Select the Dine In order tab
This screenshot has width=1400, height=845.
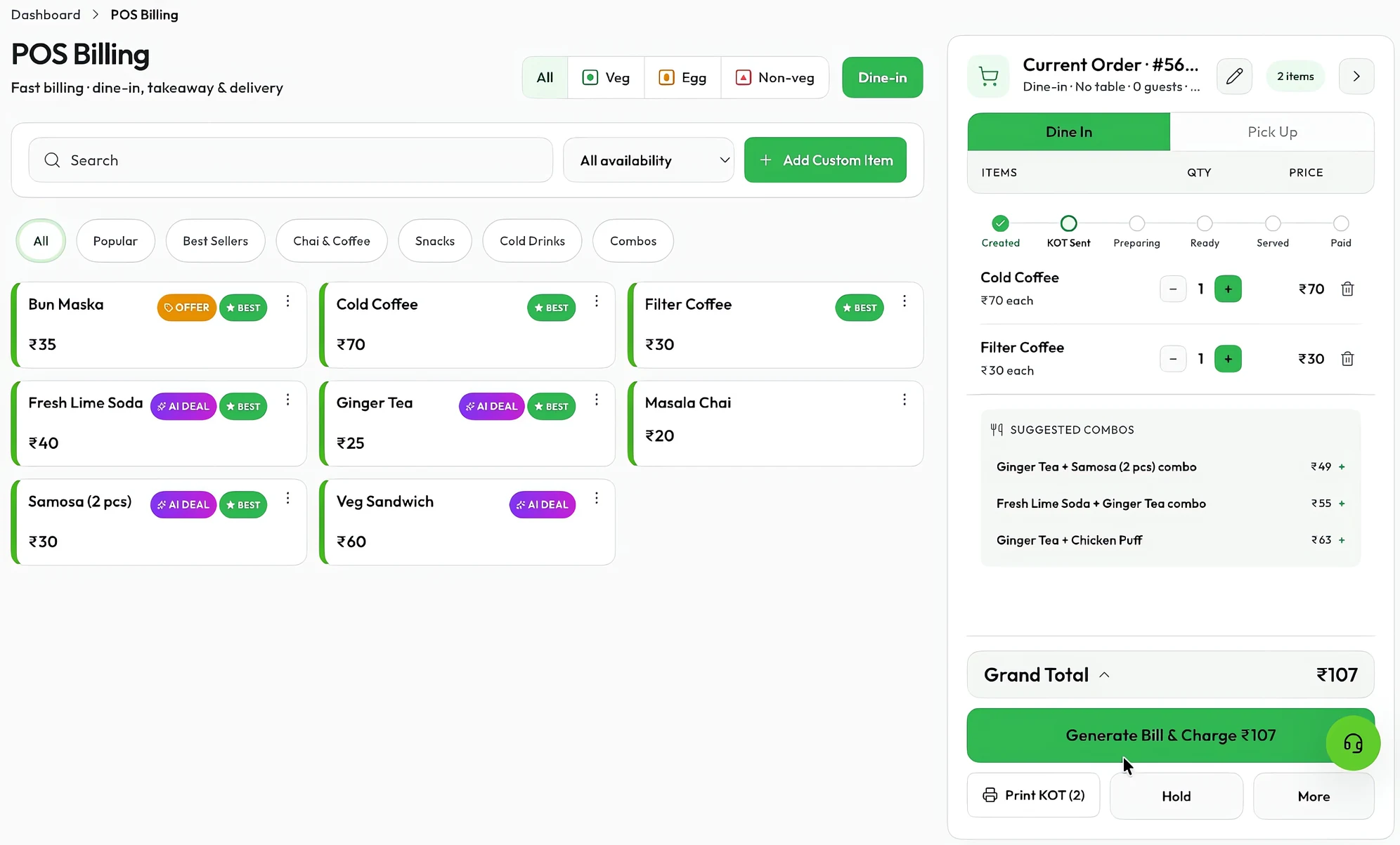[1068, 132]
